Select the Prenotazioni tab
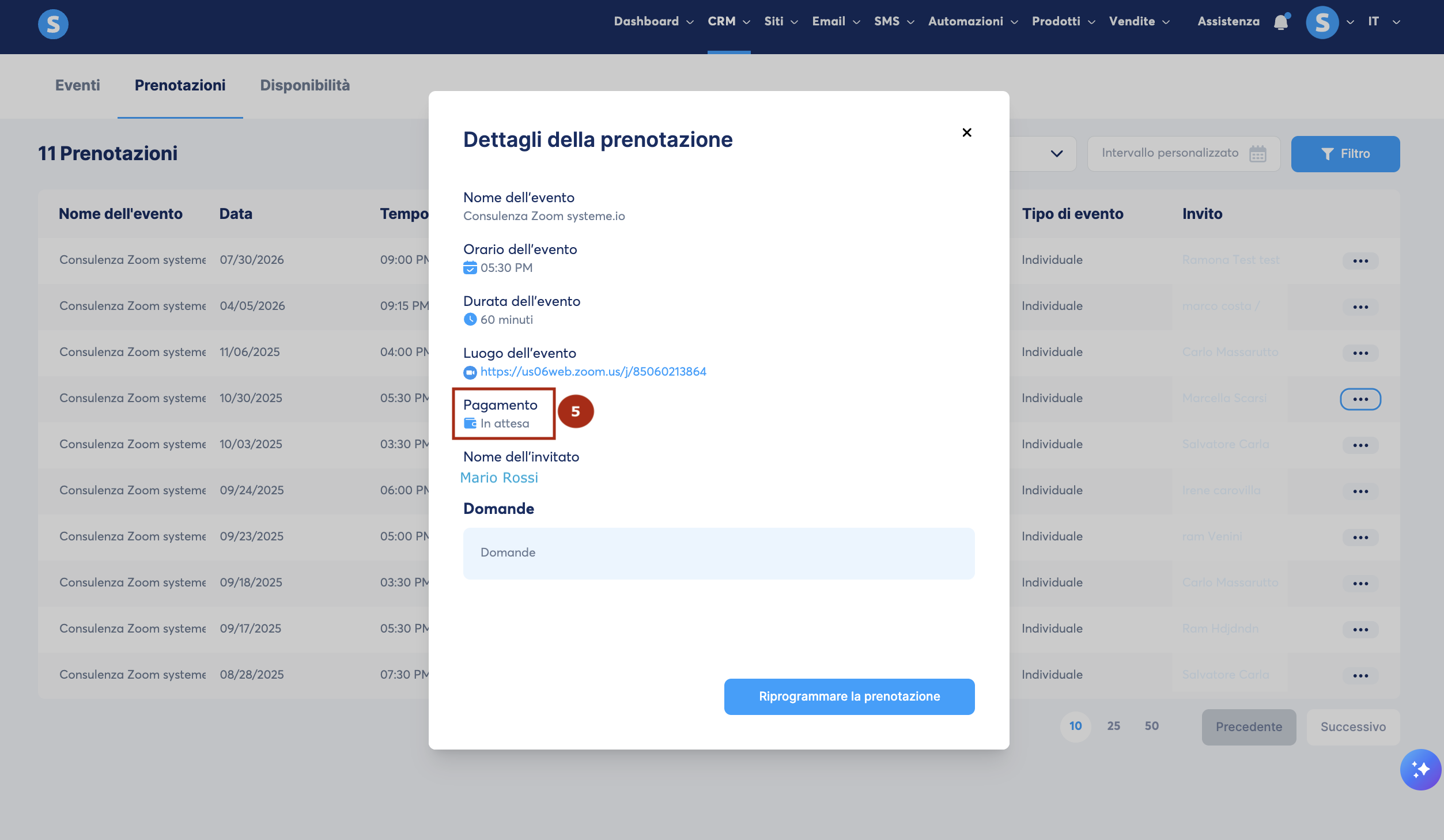 (180, 85)
